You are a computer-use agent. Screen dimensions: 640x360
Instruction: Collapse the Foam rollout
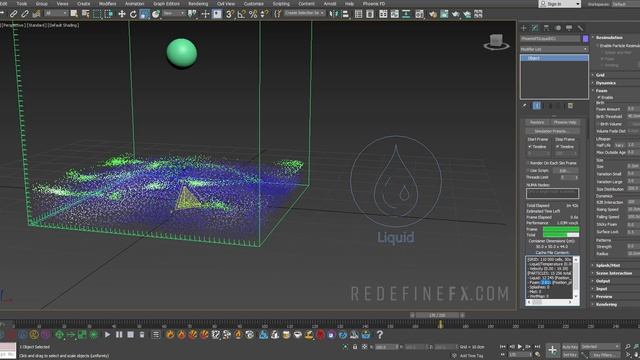(601, 91)
